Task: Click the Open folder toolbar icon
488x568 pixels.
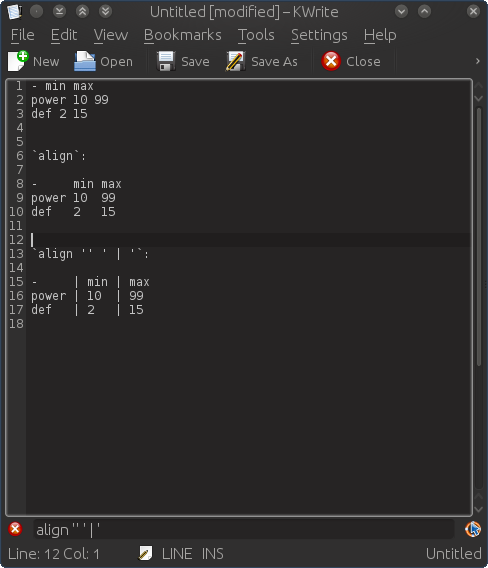Action: coord(85,61)
